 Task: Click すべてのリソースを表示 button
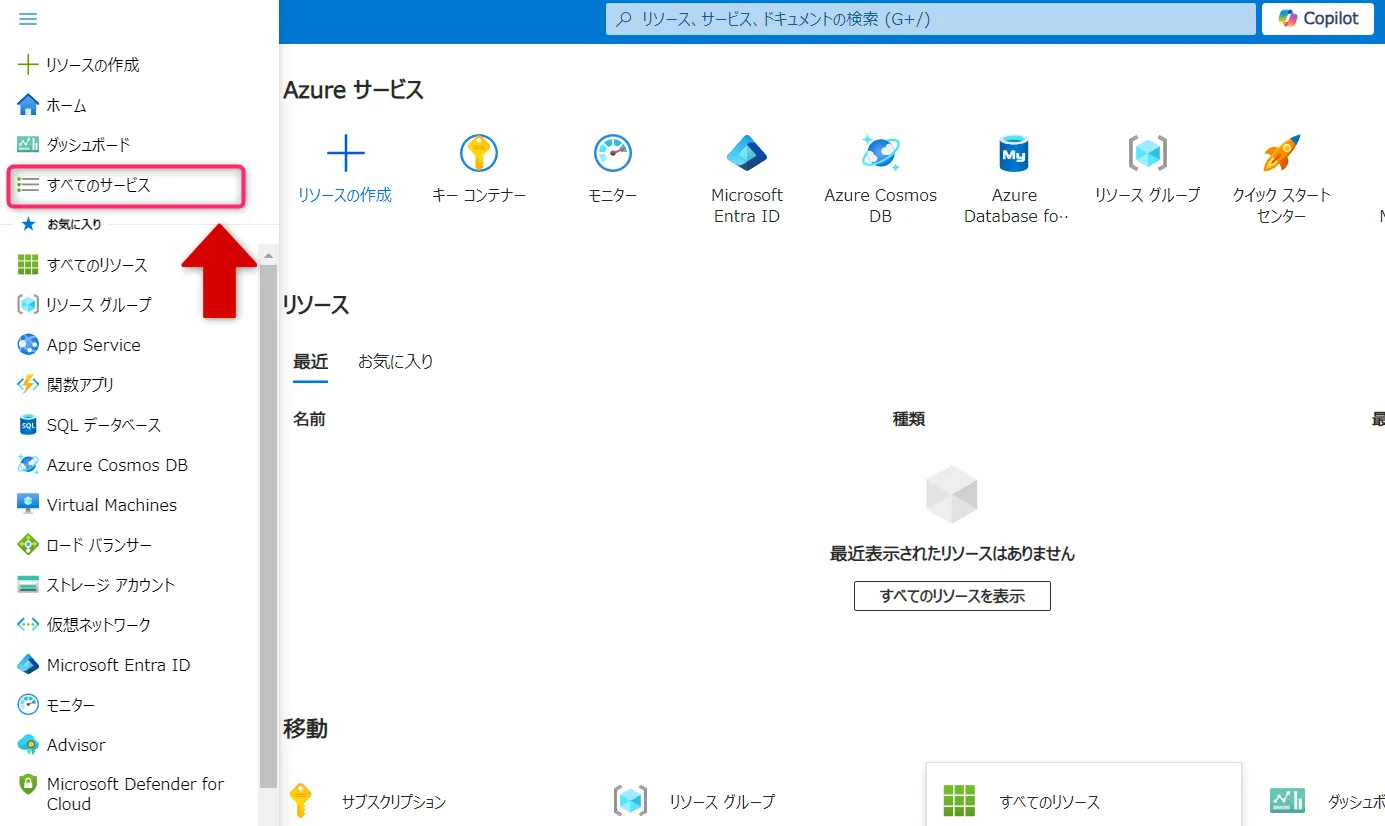coord(952,596)
